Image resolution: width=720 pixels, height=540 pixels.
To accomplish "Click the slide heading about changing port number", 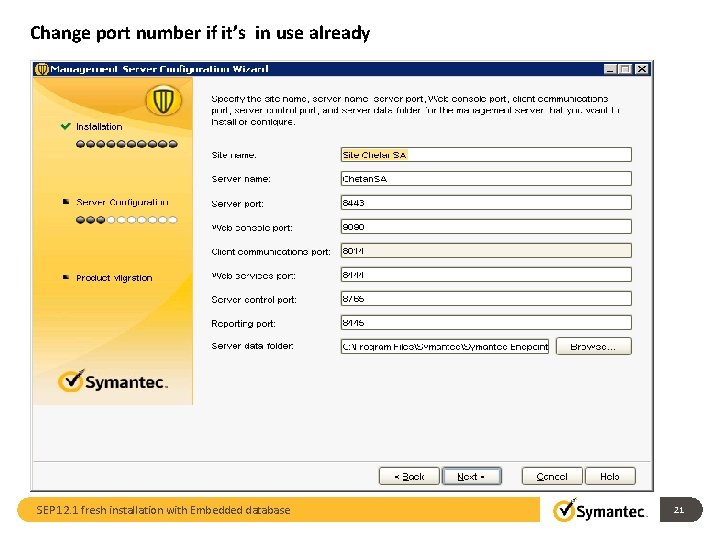I will [x=200, y=33].
